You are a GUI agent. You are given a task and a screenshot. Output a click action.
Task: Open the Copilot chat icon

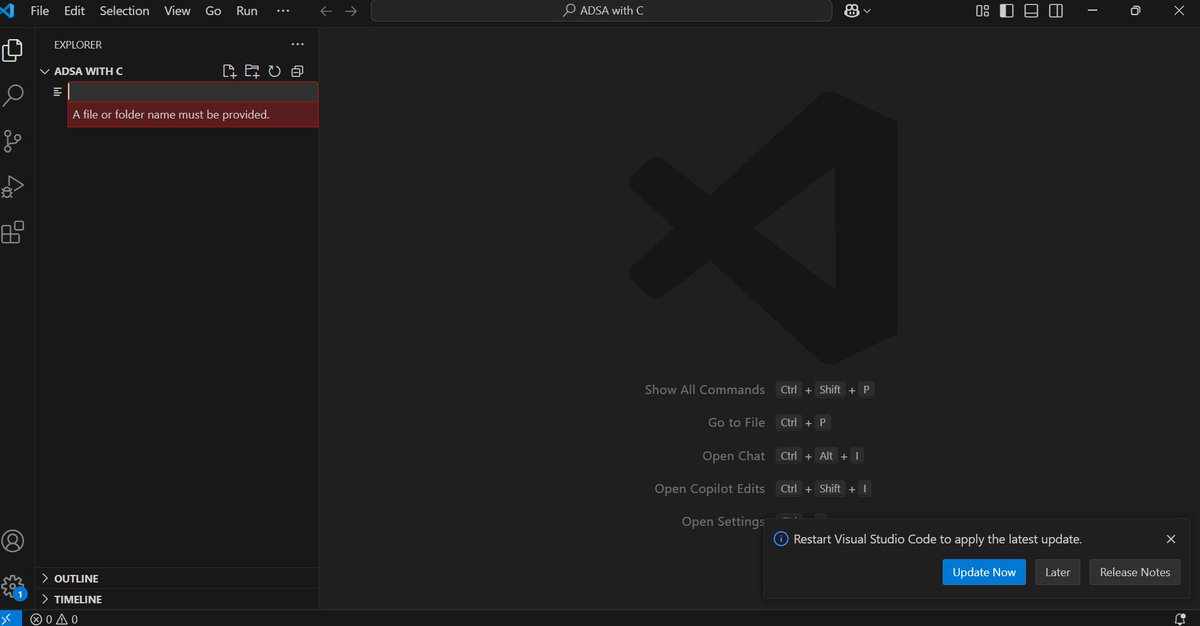[x=852, y=11]
